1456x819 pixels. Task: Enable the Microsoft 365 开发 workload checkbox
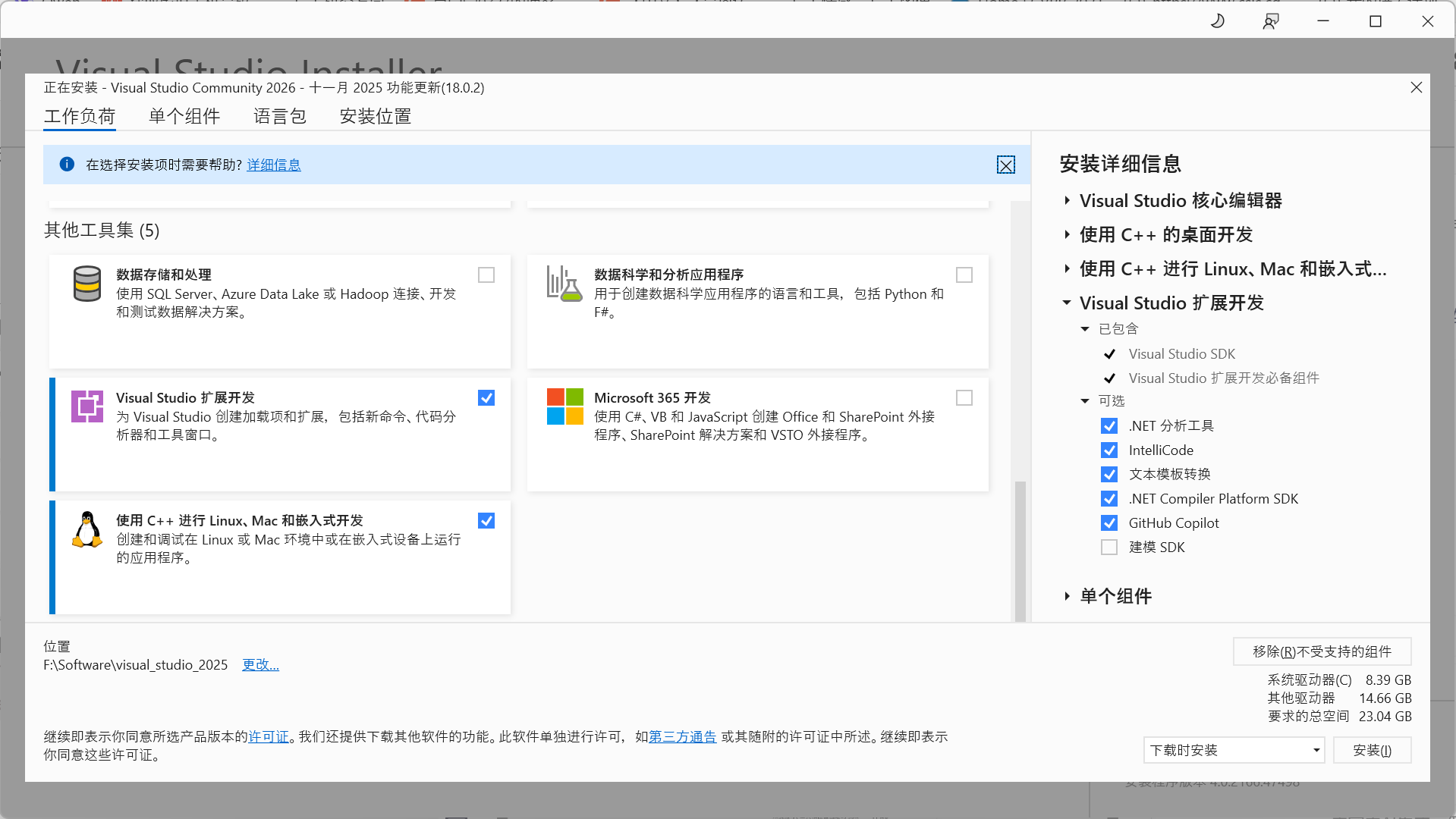click(x=964, y=398)
